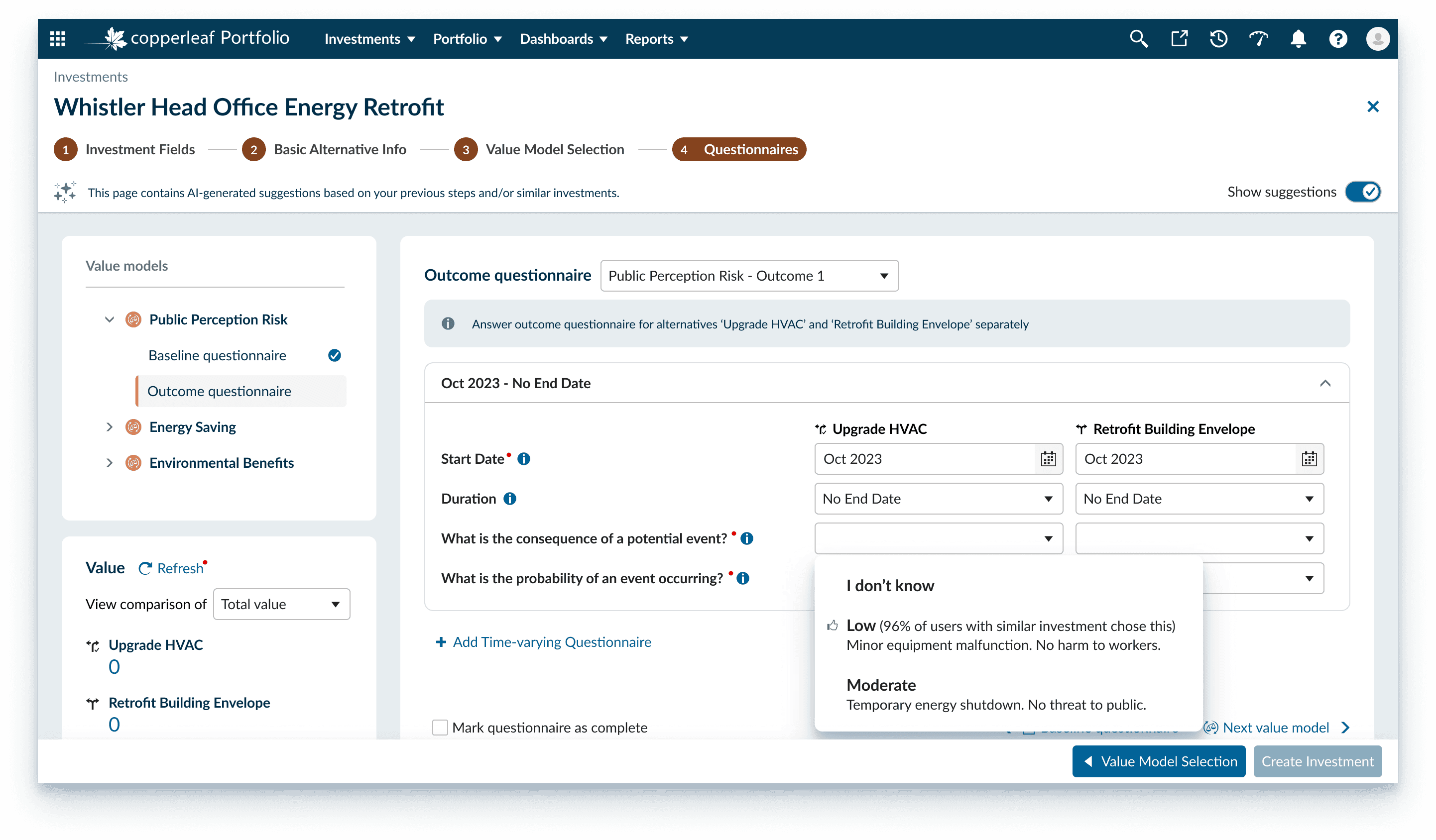Open the help question mark icon
The image size is (1436, 840).
(x=1338, y=39)
